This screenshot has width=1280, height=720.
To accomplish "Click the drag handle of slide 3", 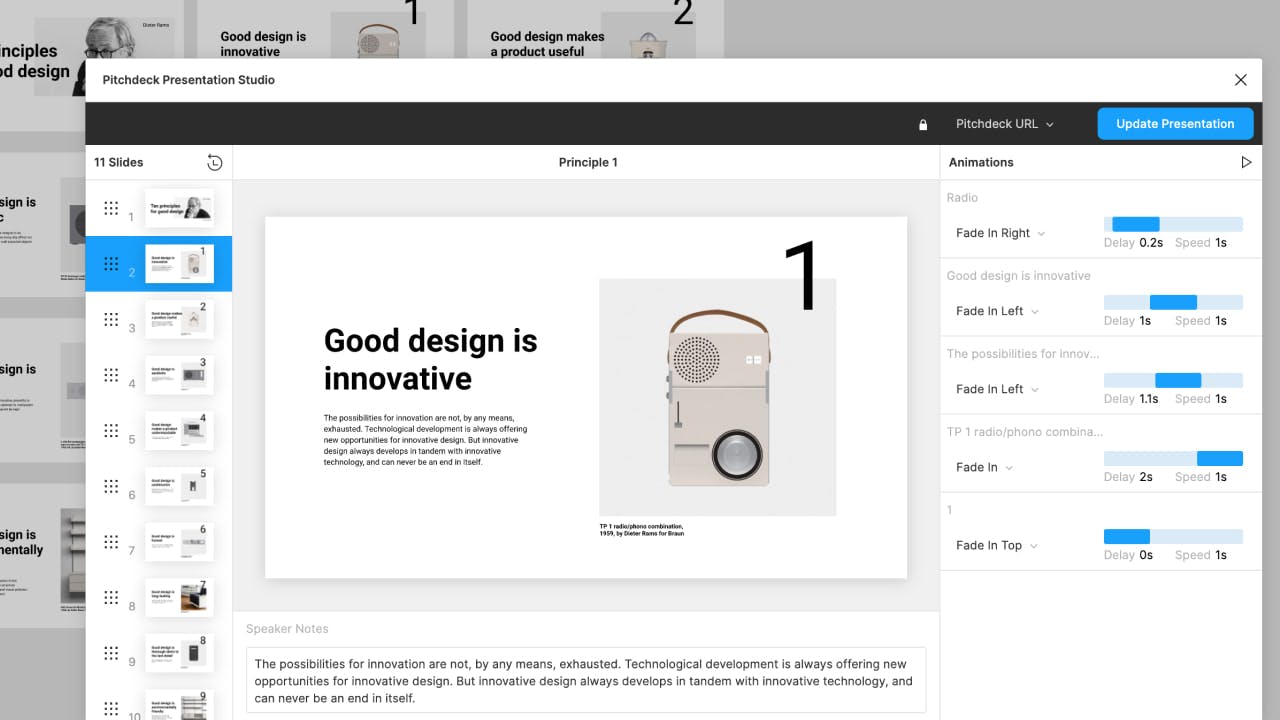I will coord(111,319).
